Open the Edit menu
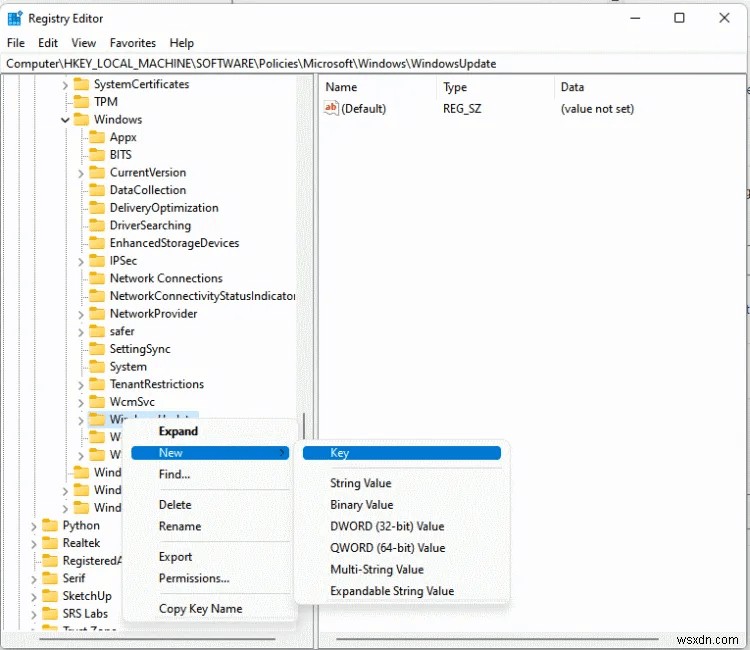The height and width of the screenshot is (650, 750). (x=48, y=43)
